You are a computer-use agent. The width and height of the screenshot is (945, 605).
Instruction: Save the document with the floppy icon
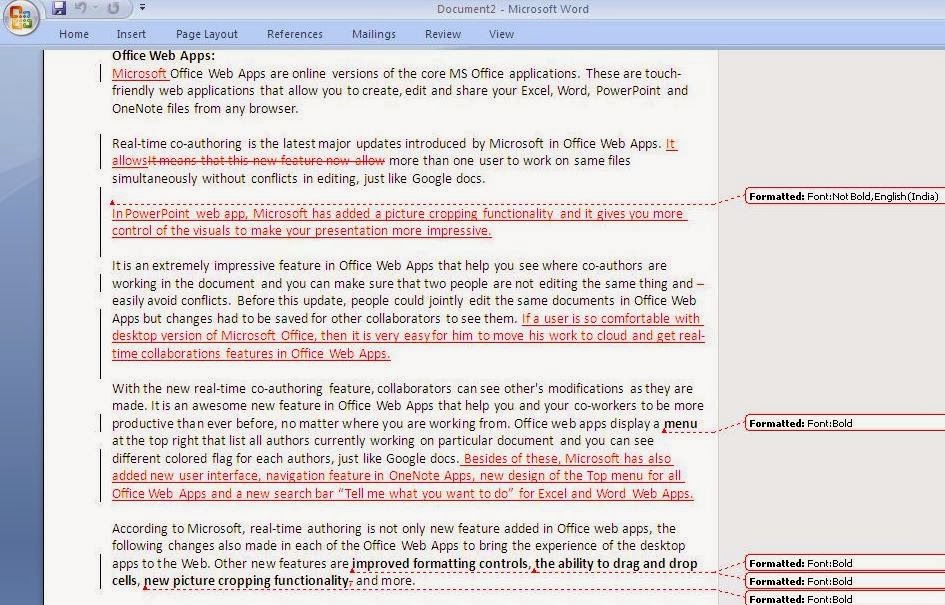point(59,8)
